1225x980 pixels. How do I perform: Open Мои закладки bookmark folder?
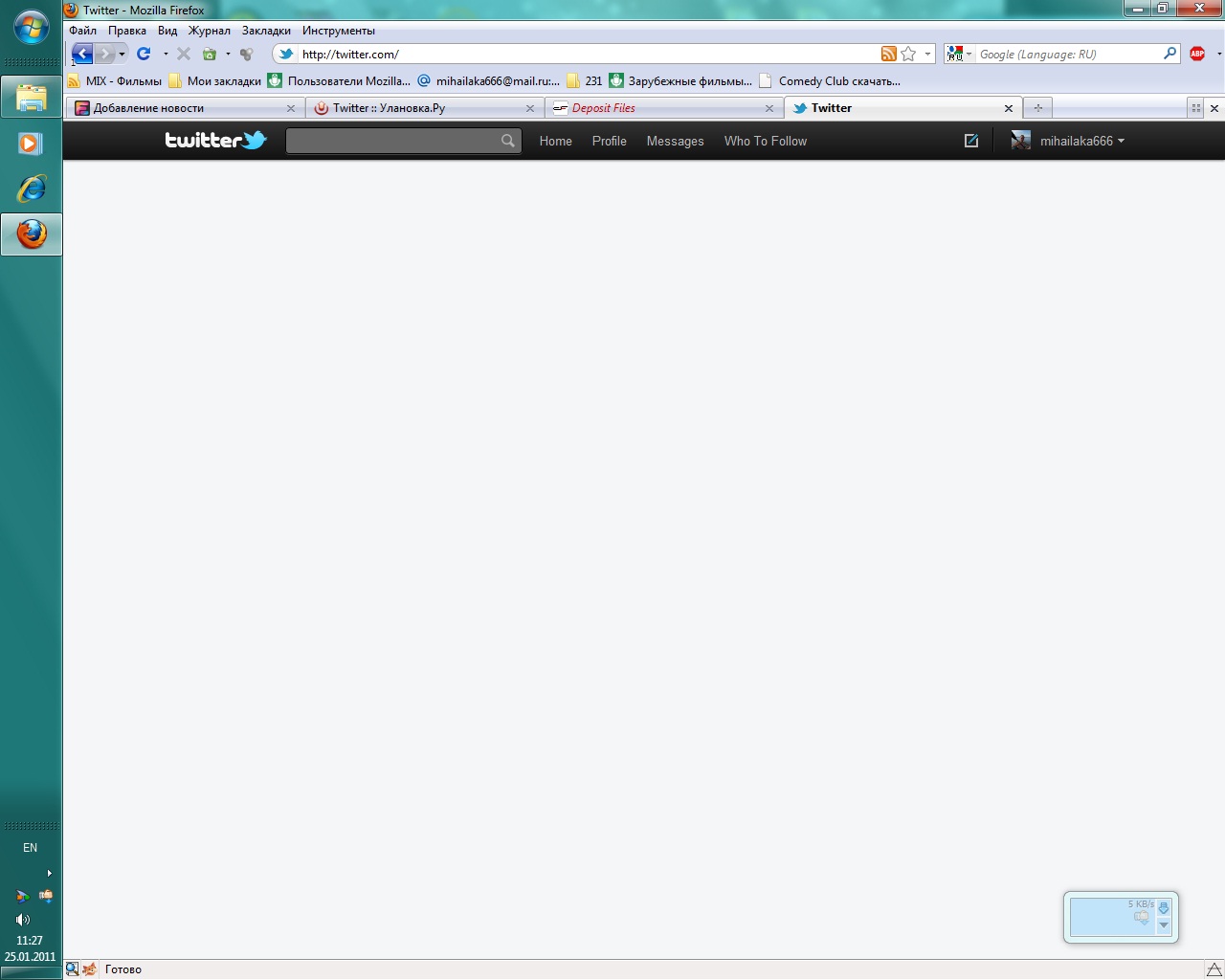pyautogui.click(x=215, y=81)
